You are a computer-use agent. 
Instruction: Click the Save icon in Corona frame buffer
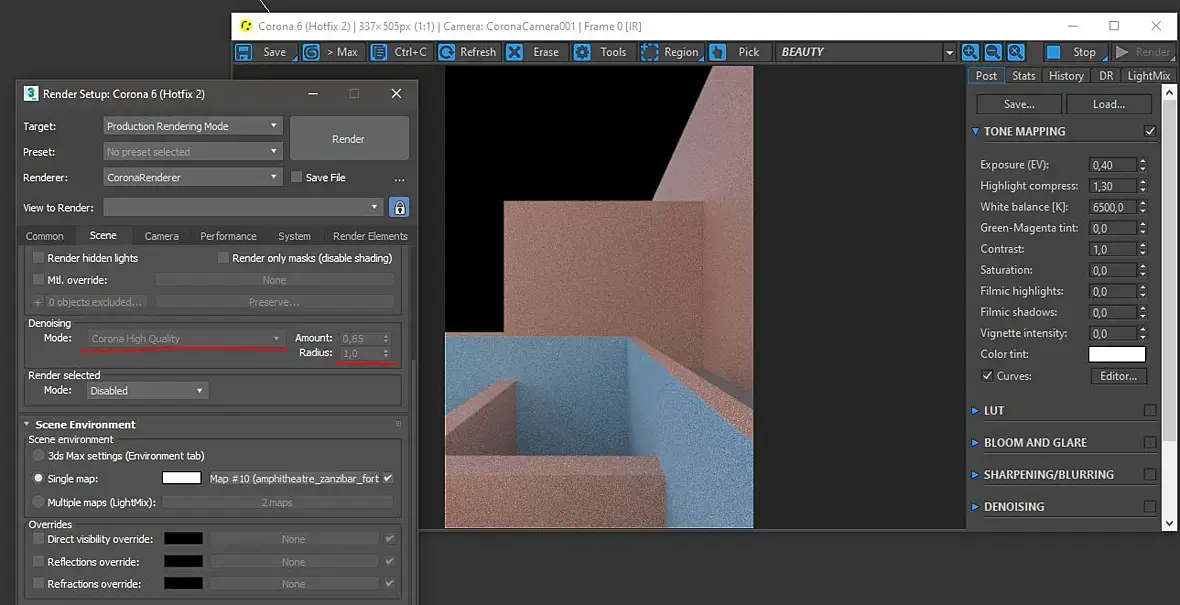coord(244,52)
